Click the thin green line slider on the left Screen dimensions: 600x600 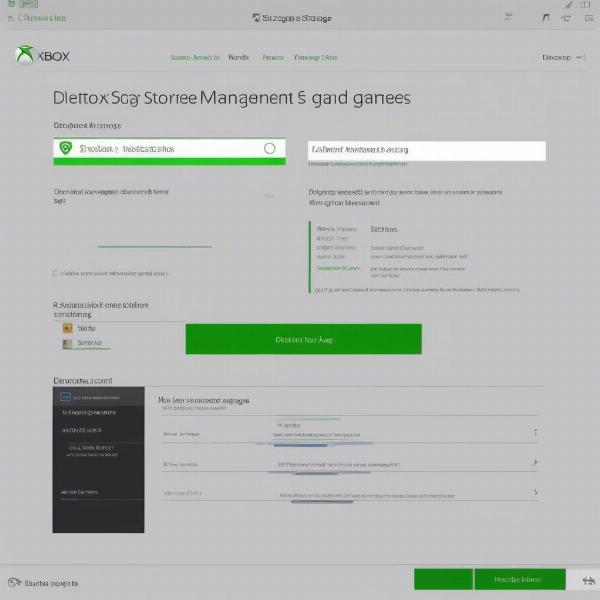155,247
